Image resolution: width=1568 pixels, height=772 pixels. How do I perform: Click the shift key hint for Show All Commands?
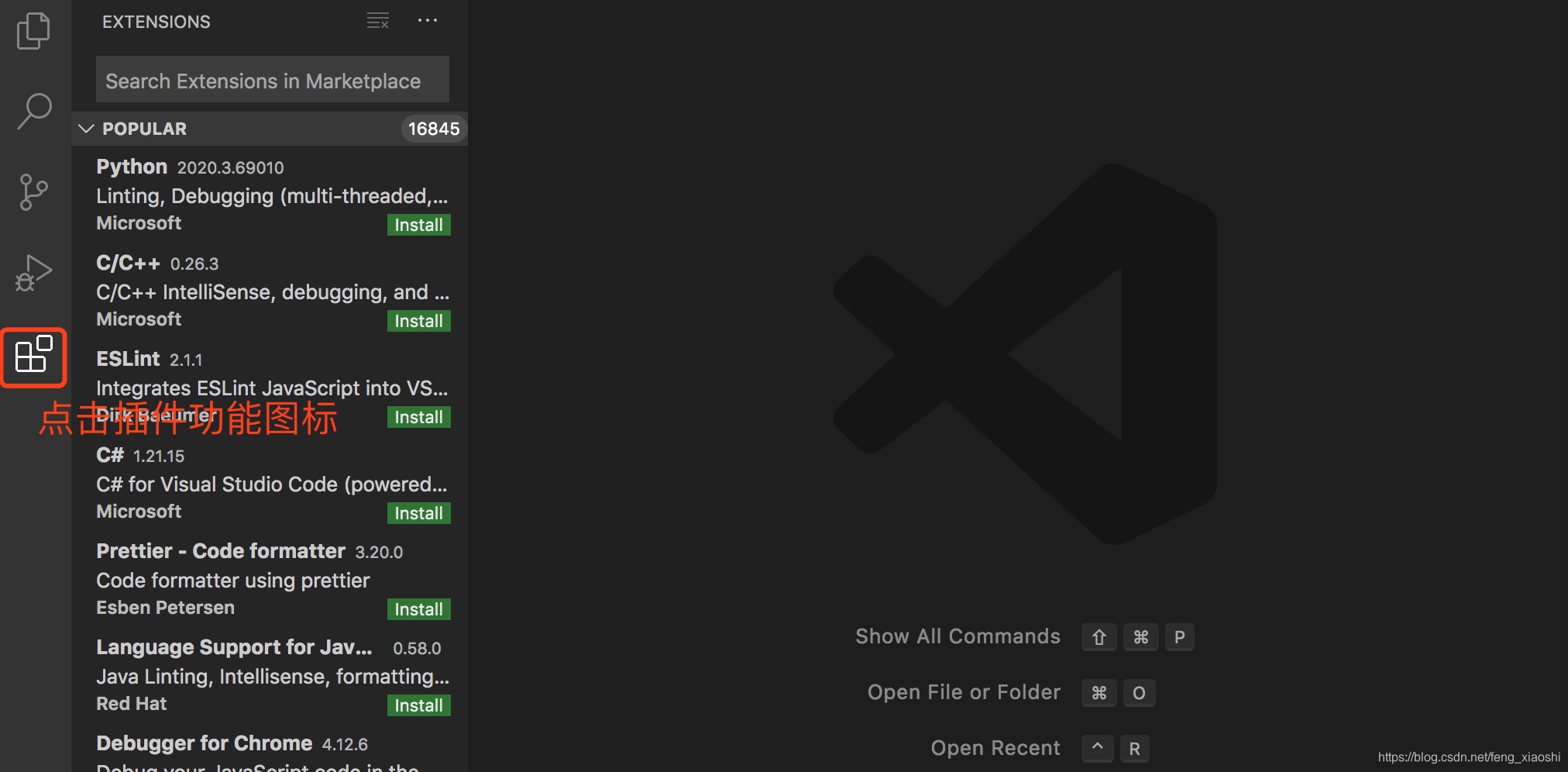pyautogui.click(x=1099, y=637)
